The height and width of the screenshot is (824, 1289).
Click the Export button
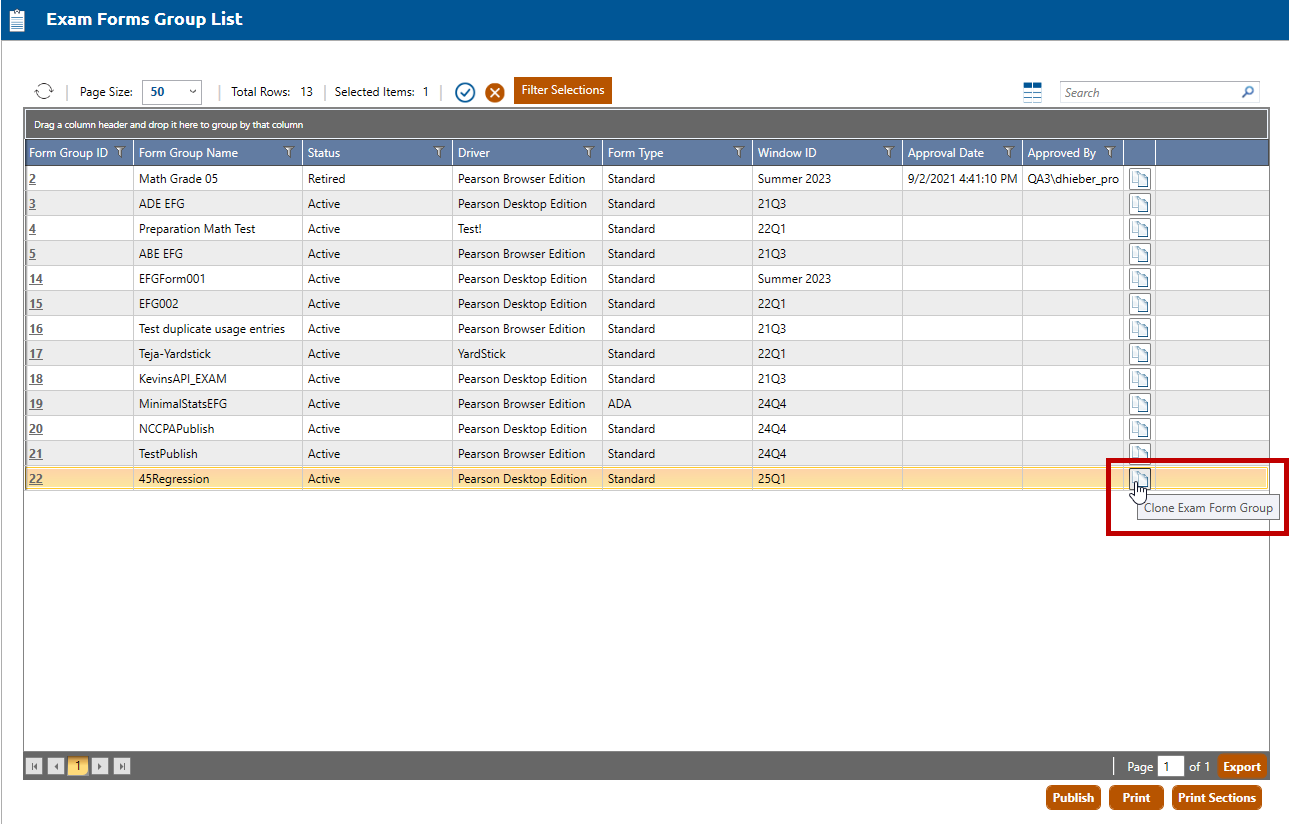tap(1241, 767)
